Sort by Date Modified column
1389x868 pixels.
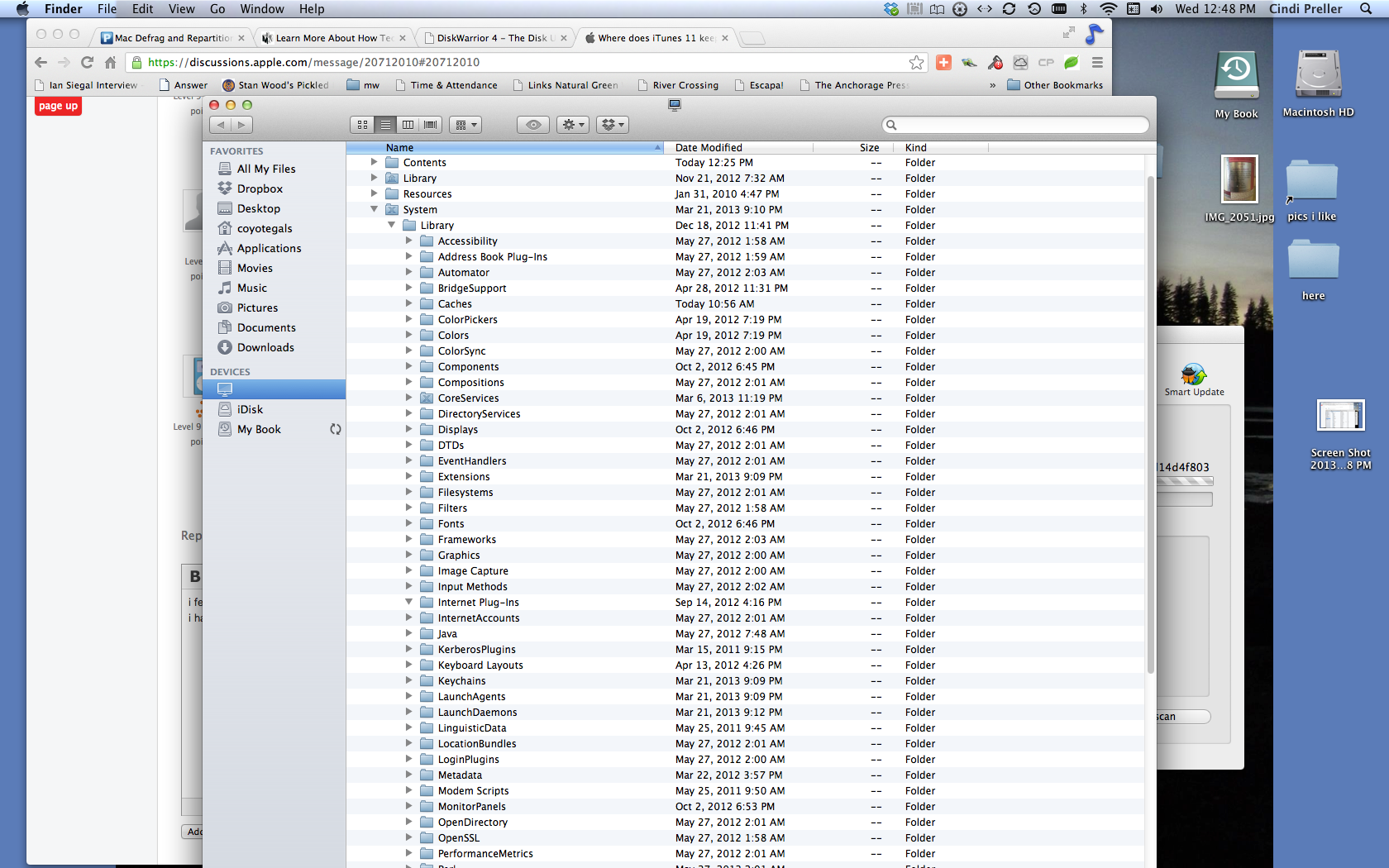pyautogui.click(x=738, y=148)
